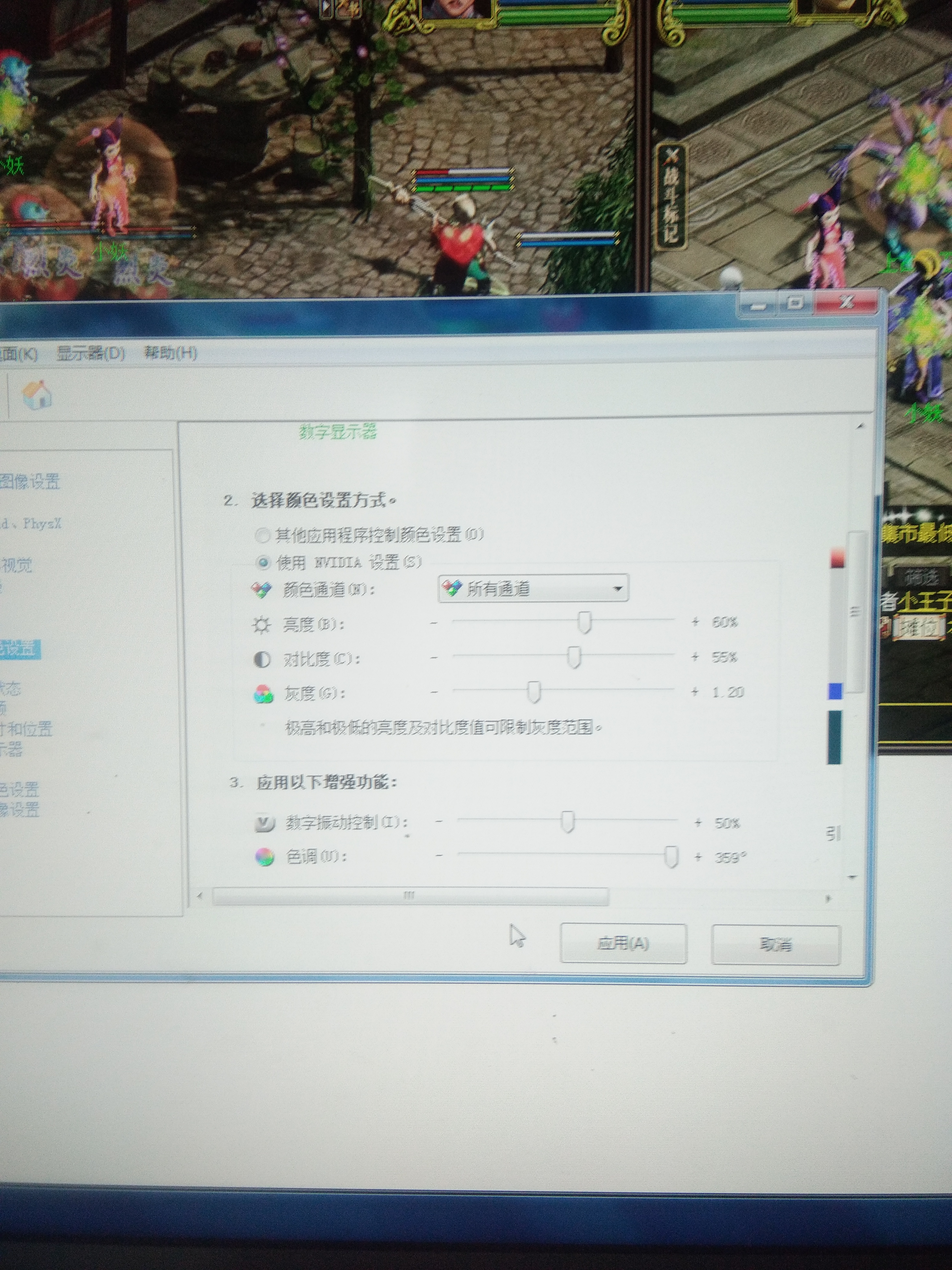
Task: Click horizontal scrollbar left arrow
Action: click(200, 896)
